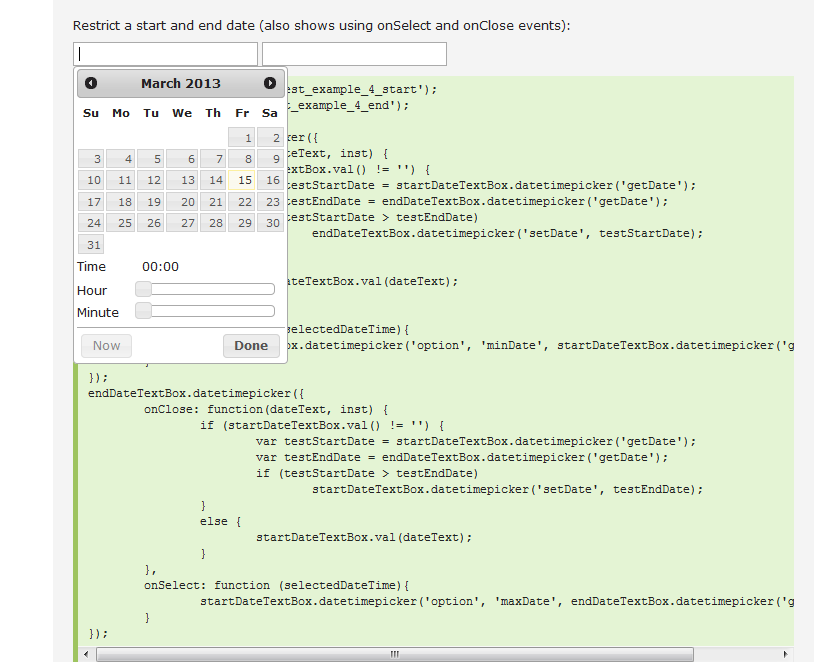Select March 1 in the calendar
The width and height of the screenshot is (829, 662).
tap(242, 137)
